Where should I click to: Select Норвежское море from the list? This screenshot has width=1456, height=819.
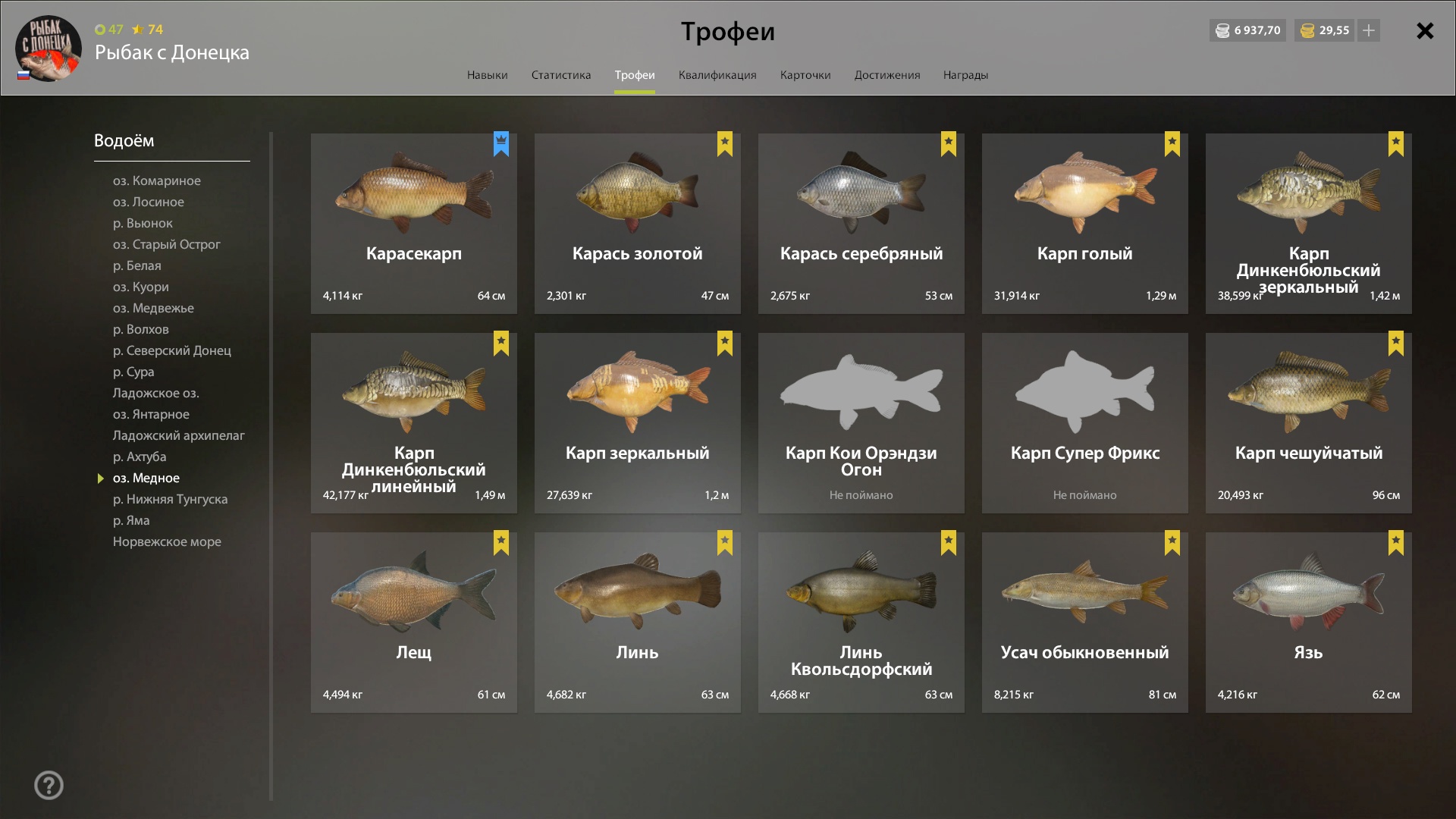click(167, 541)
